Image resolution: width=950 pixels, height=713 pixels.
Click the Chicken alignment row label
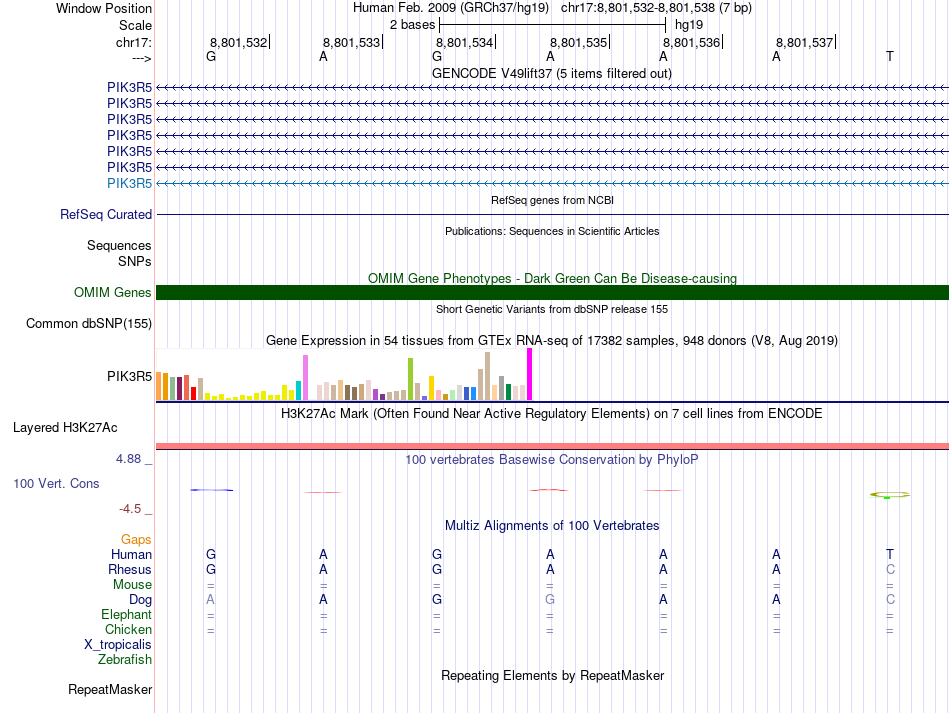pos(128,629)
